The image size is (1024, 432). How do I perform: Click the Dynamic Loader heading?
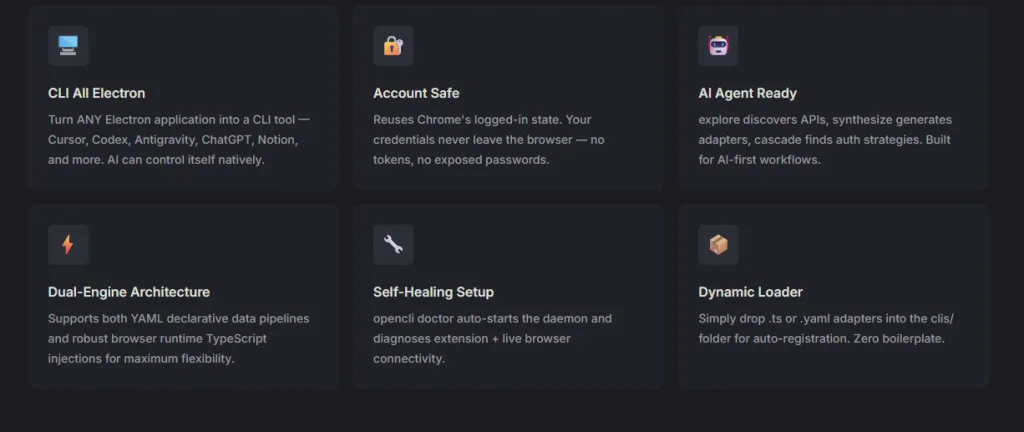750,292
